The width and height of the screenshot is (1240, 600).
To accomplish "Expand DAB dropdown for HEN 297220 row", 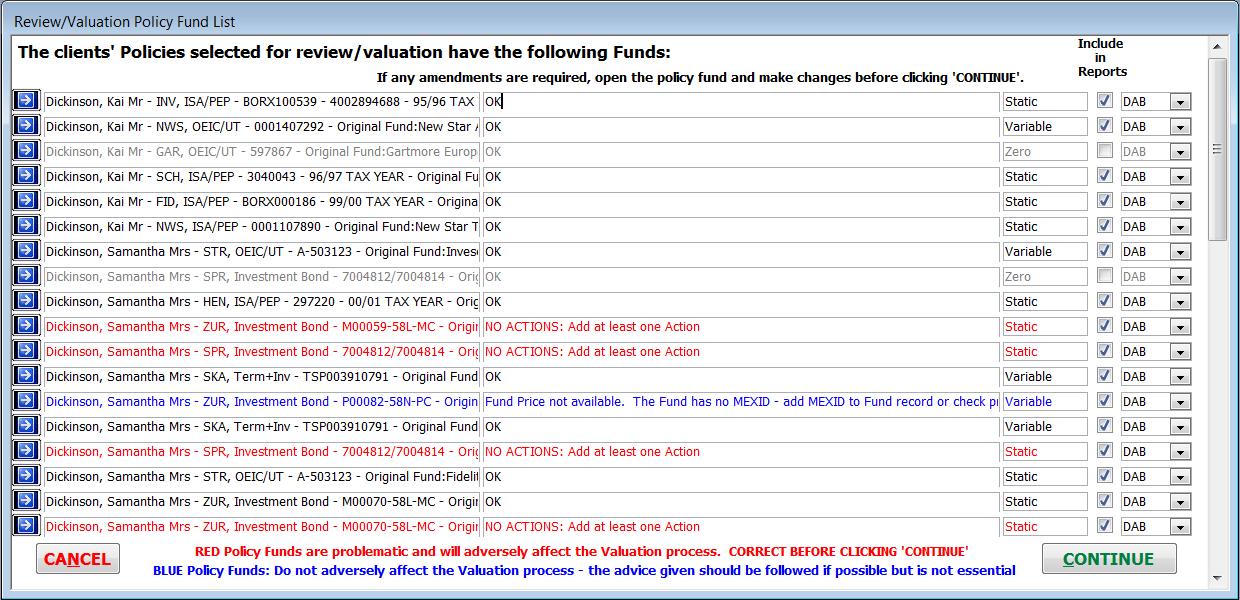I will tap(1180, 302).
